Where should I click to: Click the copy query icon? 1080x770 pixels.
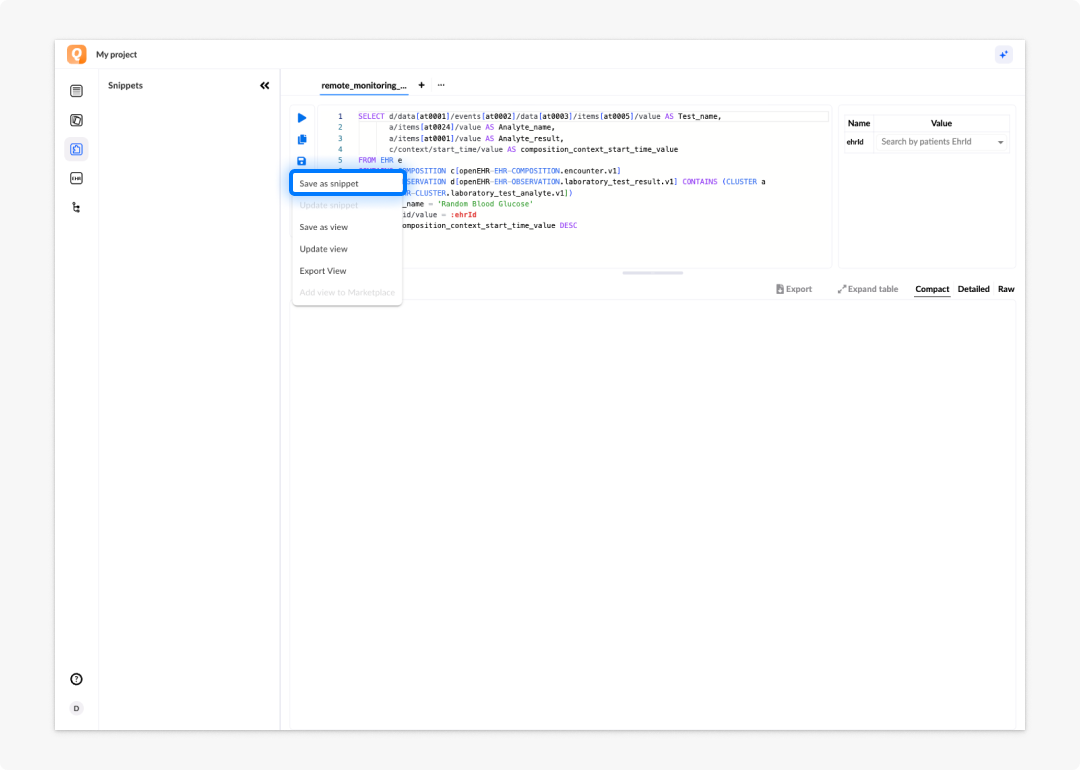[x=302, y=139]
